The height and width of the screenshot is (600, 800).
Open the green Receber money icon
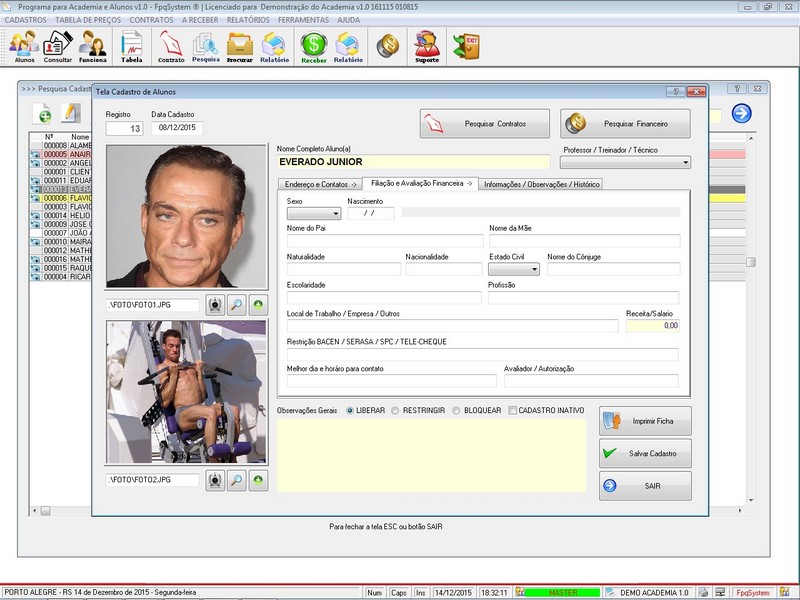point(314,46)
